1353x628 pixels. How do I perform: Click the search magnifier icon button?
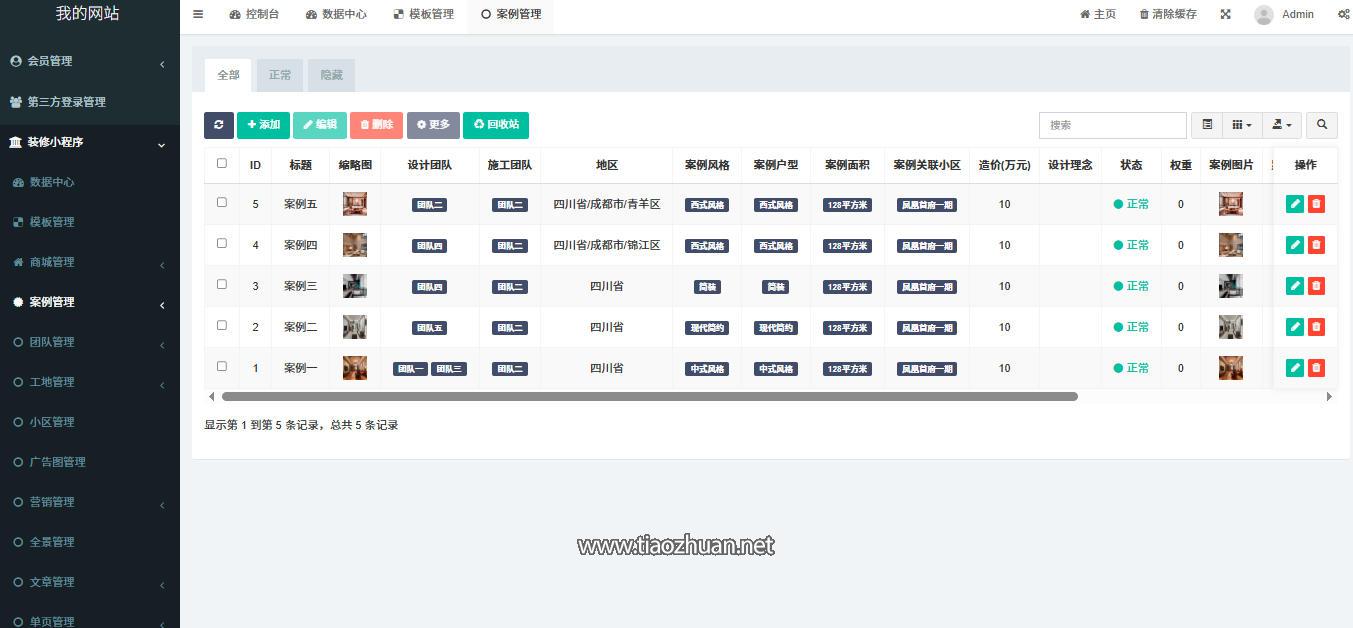point(1322,125)
